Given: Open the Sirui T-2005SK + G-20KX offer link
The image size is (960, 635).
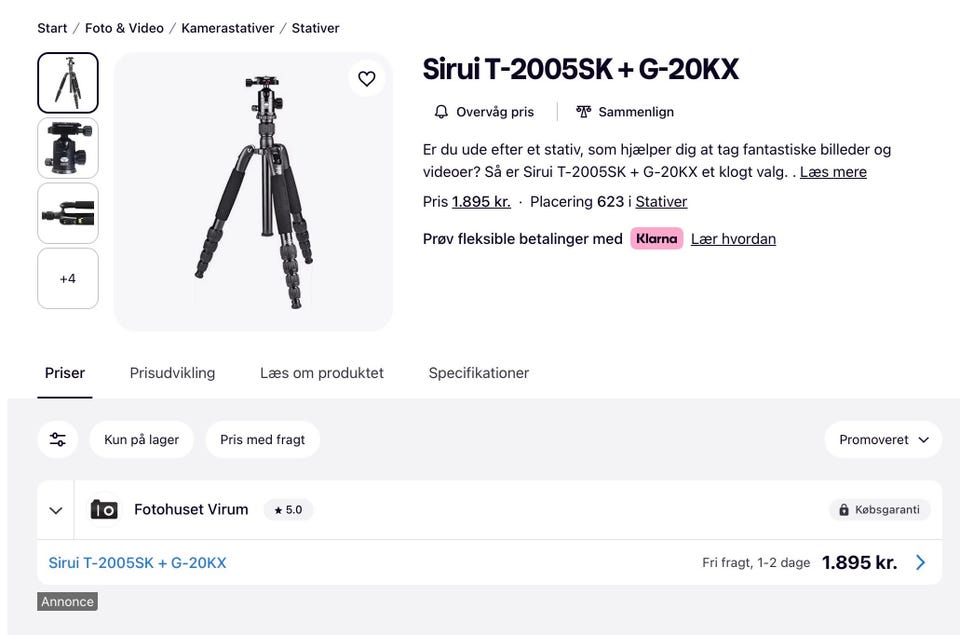Looking at the screenshot, I should tap(137, 563).
